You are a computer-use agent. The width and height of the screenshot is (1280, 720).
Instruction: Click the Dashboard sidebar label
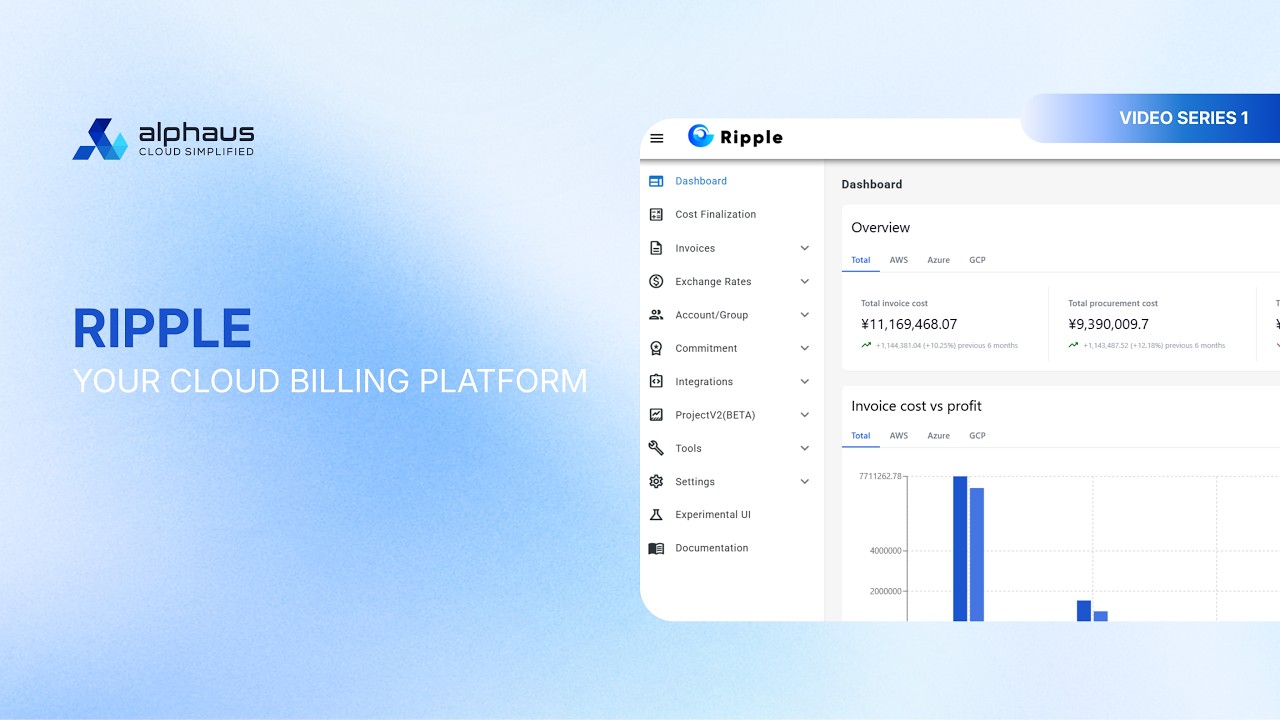[701, 181]
